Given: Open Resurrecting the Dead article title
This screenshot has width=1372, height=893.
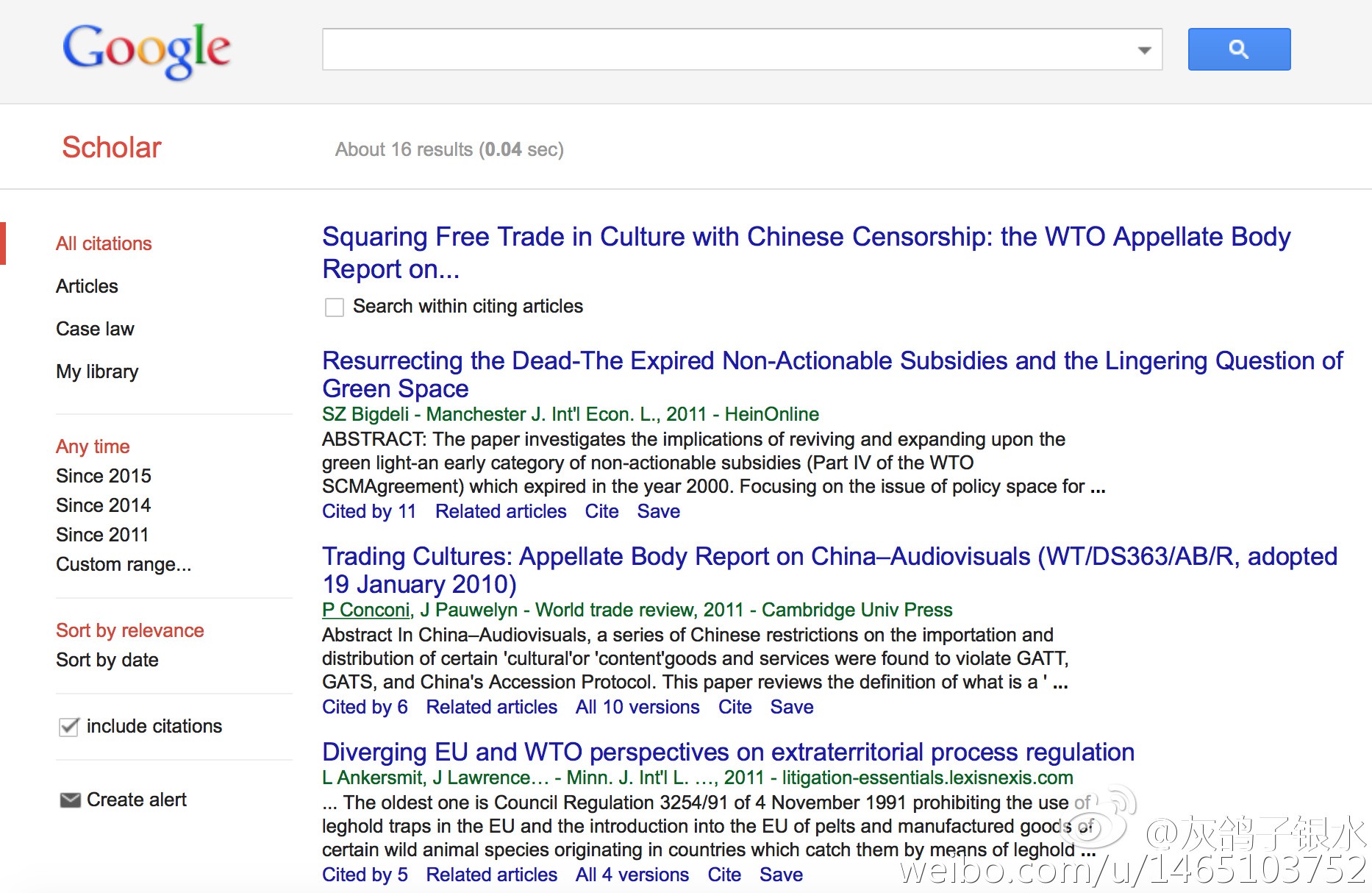Looking at the screenshot, I should [832, 374].
